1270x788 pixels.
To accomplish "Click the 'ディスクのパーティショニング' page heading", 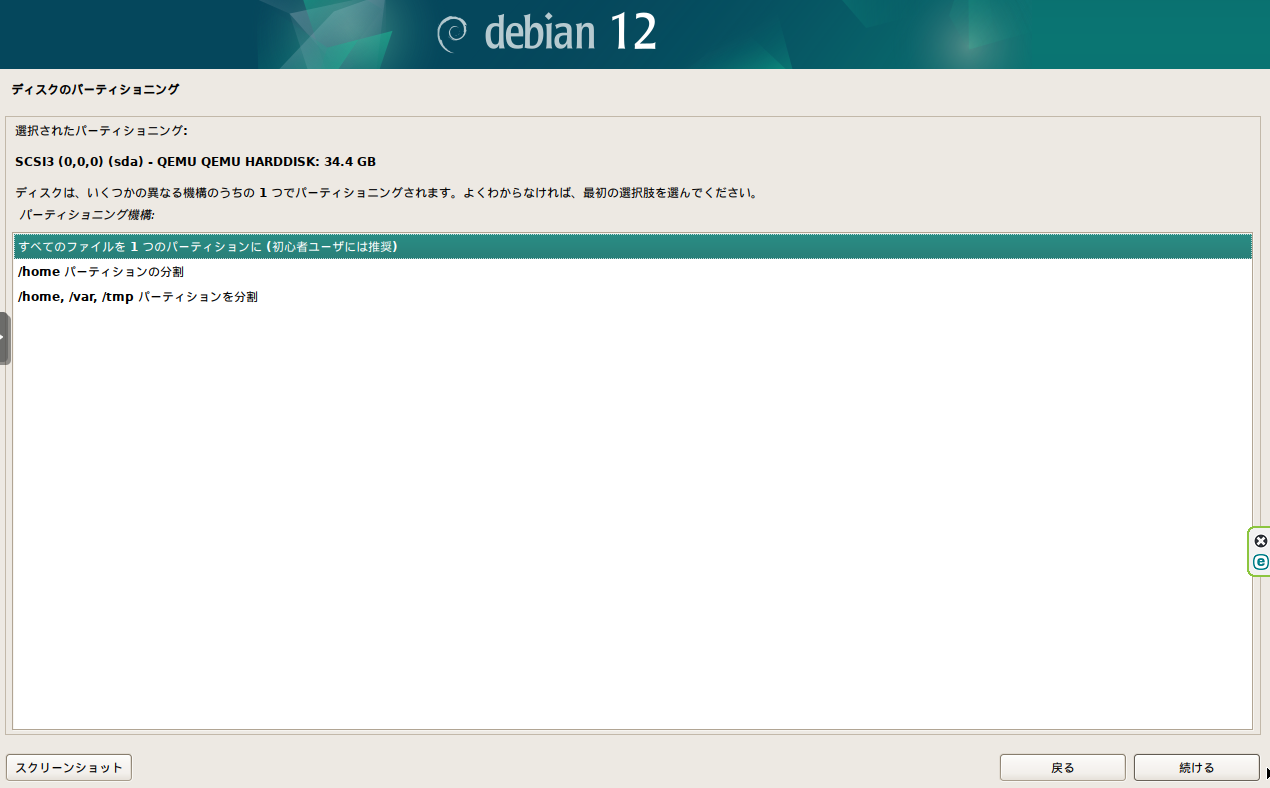I will 95,89.
